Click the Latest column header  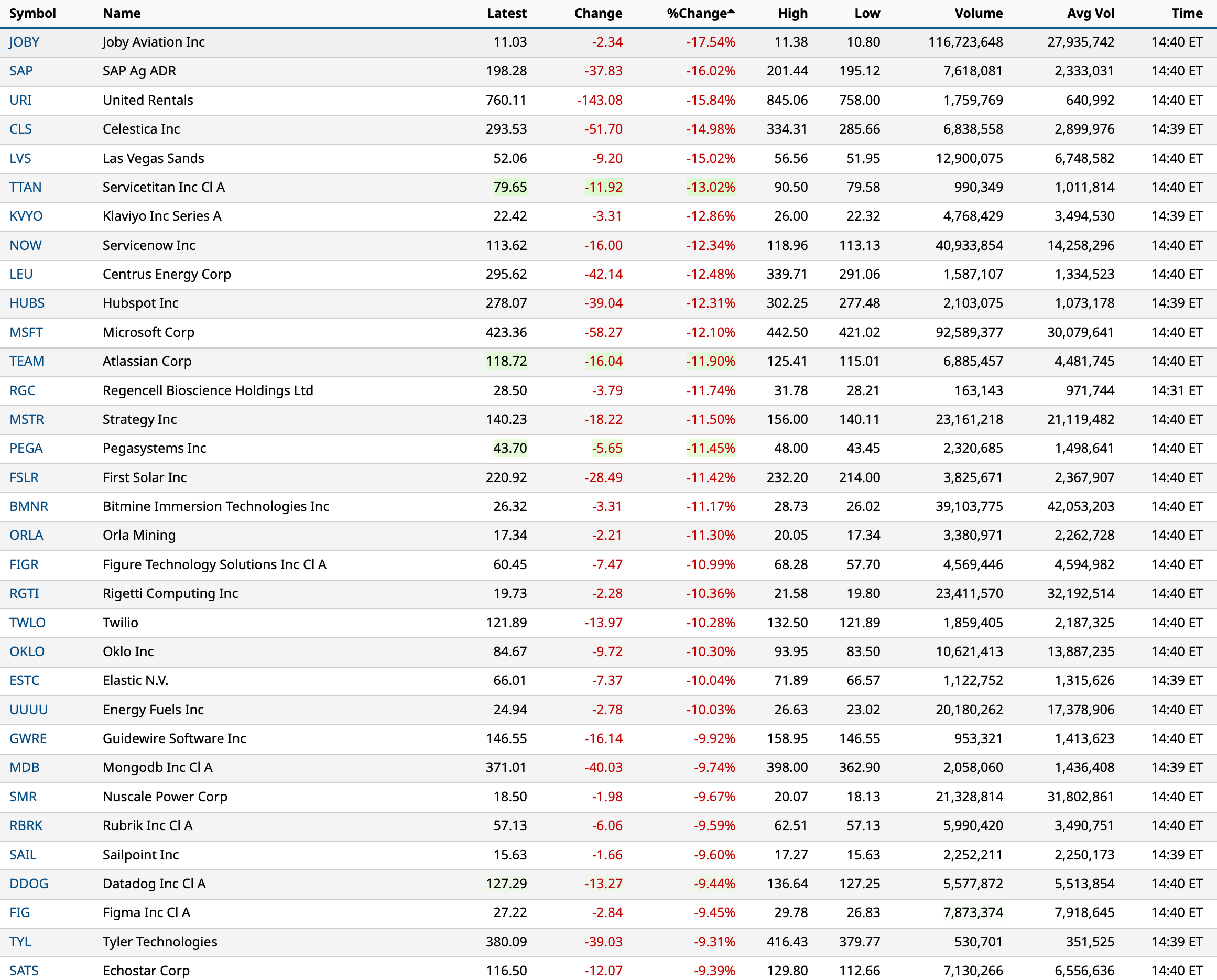point(506,14)
